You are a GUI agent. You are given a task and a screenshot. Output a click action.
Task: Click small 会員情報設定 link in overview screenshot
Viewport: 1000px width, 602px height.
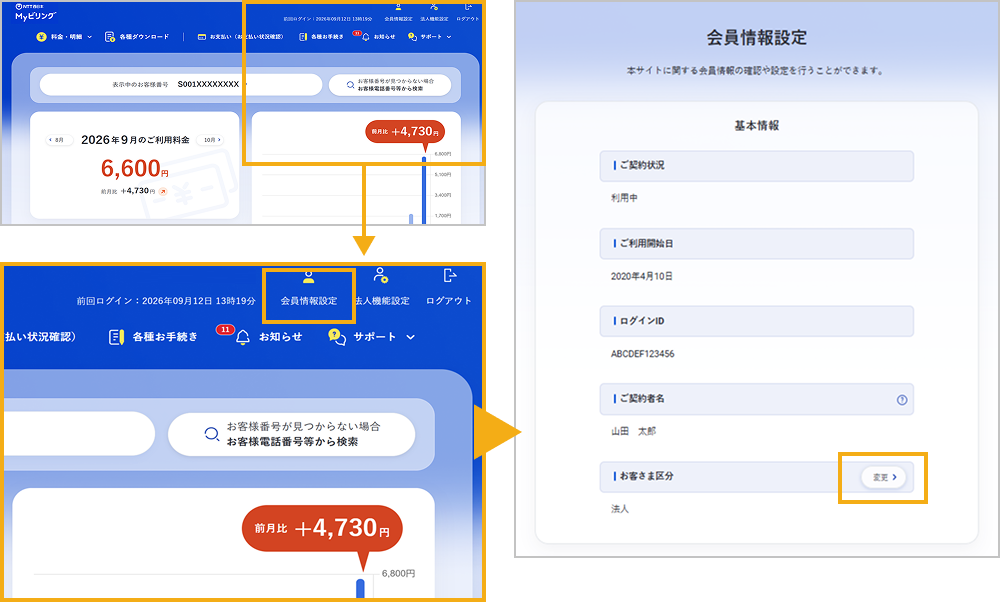(398, 18)
